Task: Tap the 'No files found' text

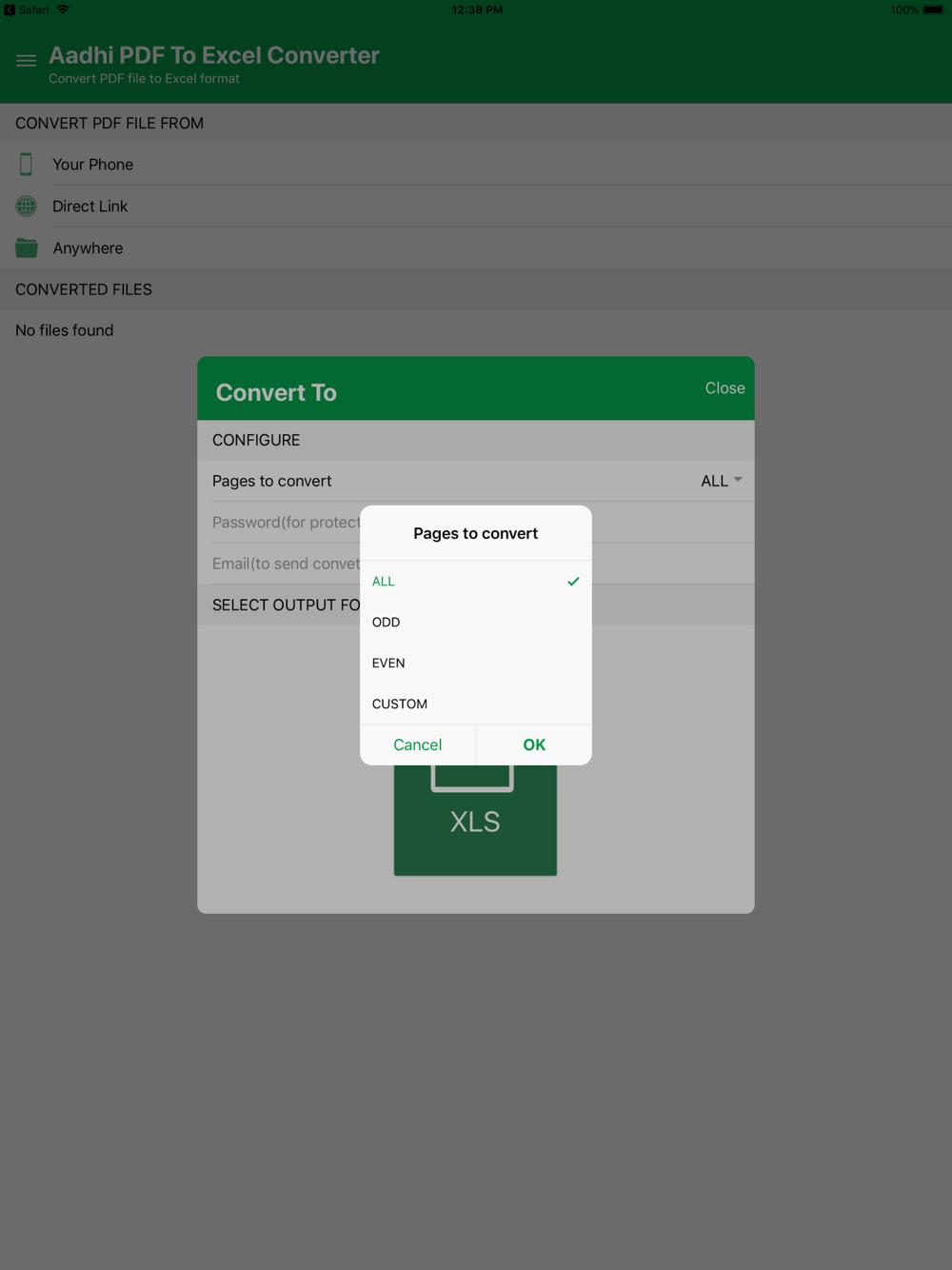Action: (64, 330)
